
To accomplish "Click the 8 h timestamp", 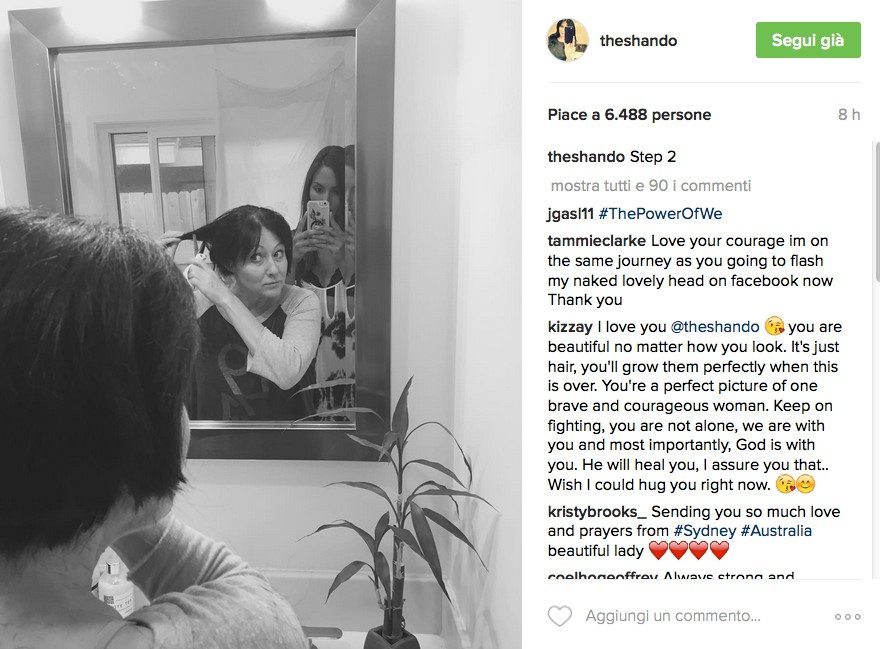I will pyautogui.click(x=849, y=115).
